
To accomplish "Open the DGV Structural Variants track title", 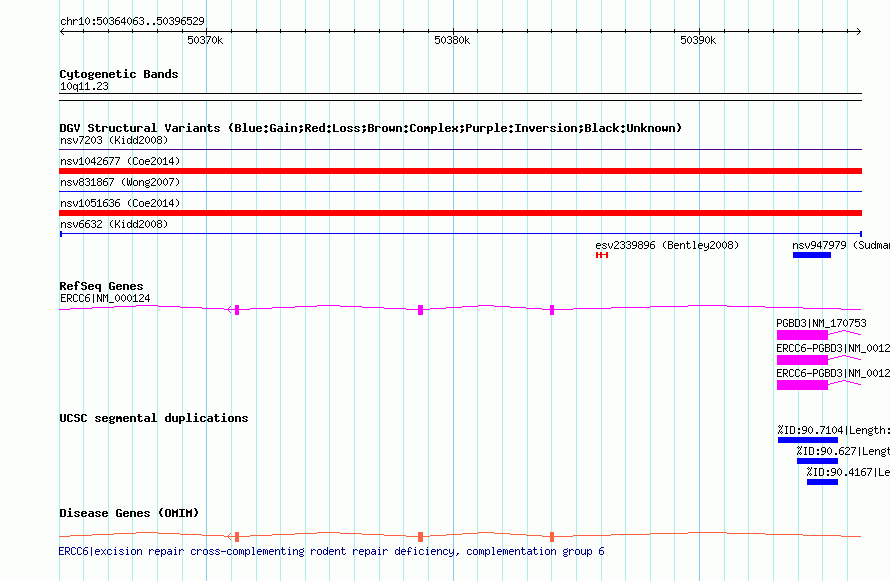I will pos(371,128).
